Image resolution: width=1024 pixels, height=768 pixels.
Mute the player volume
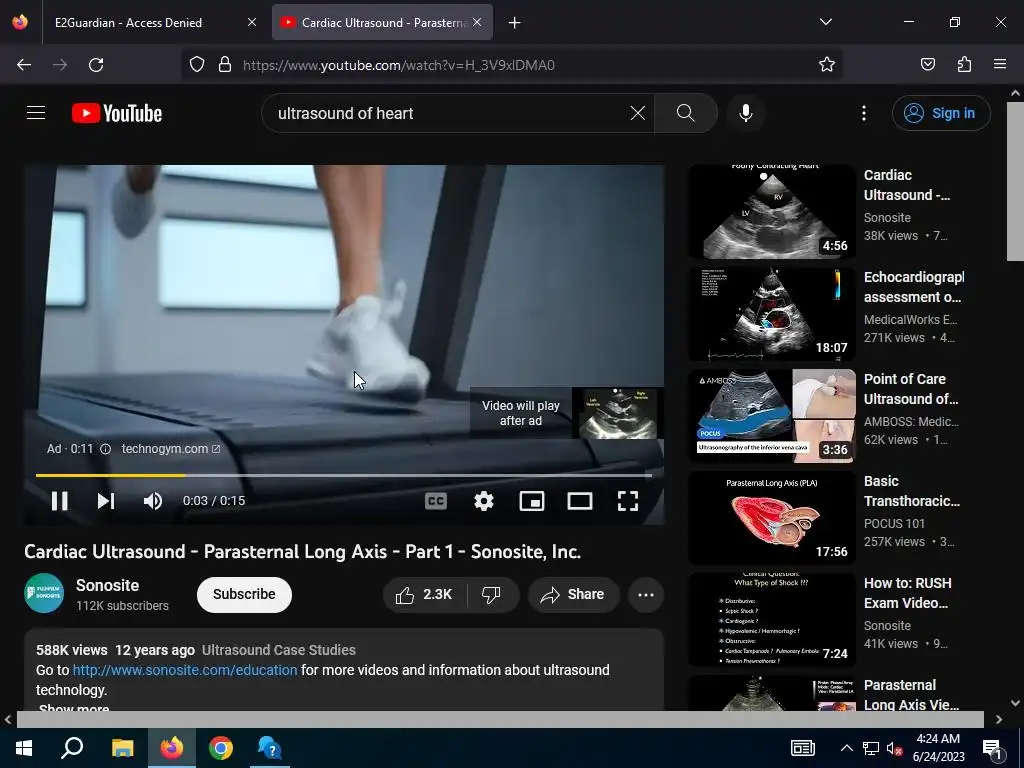point(153,501)
